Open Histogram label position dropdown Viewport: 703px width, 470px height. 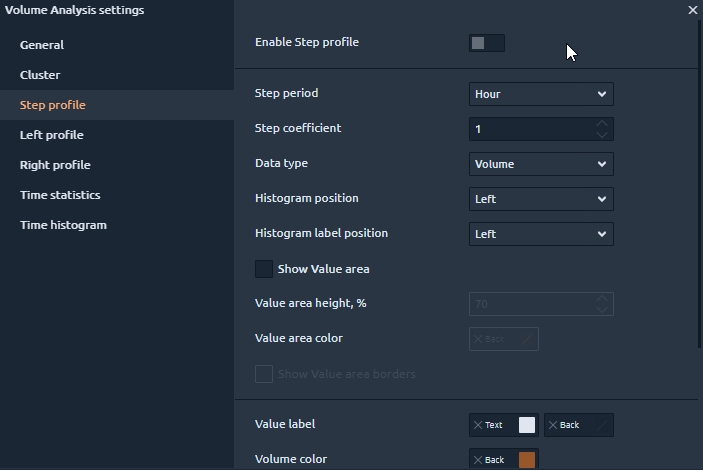(x=540, y=234)
